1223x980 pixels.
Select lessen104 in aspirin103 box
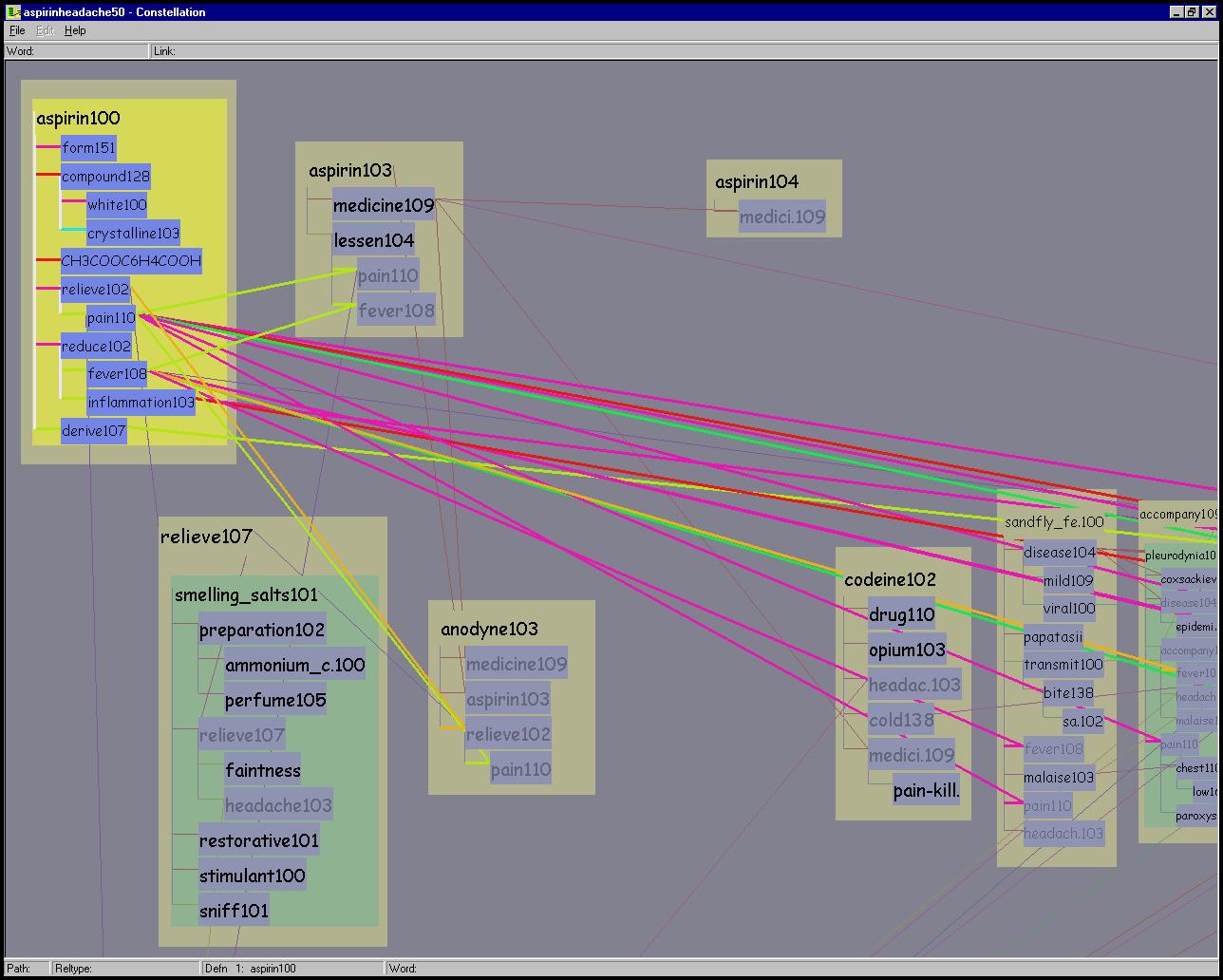[373, 241]
